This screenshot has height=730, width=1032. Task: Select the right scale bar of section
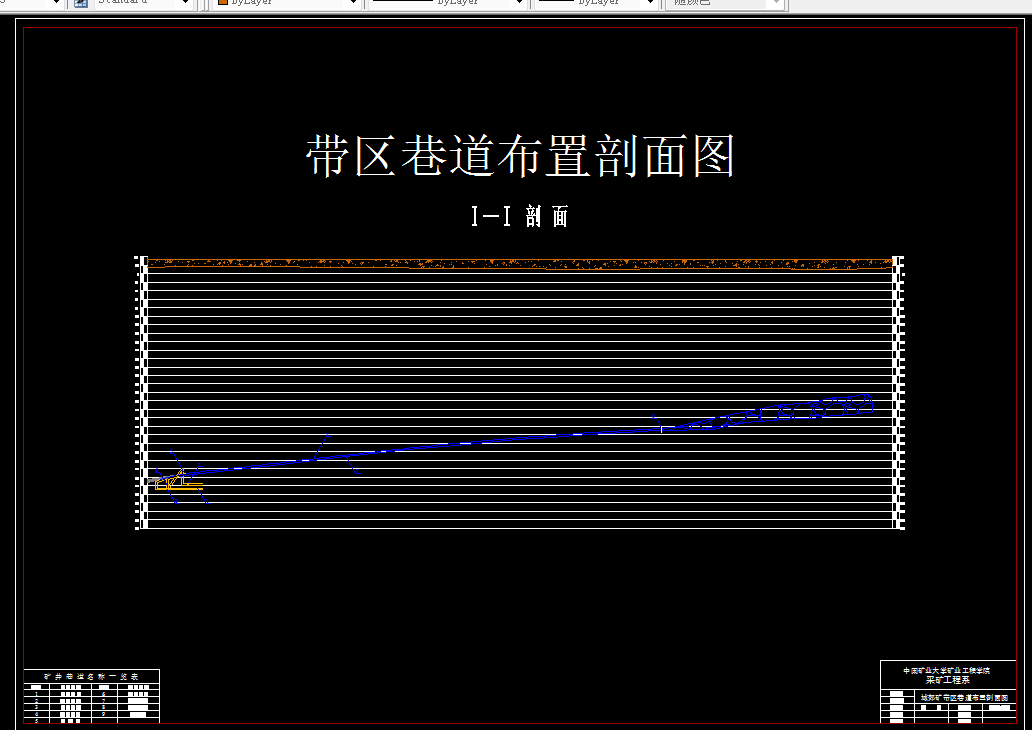[x=898, y=392]
